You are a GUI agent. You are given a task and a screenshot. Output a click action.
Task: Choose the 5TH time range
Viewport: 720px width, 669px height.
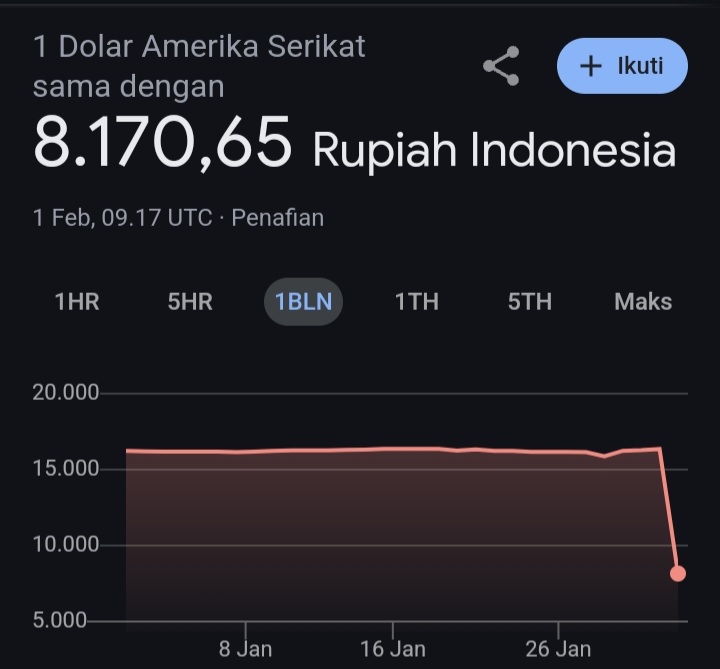529,302
